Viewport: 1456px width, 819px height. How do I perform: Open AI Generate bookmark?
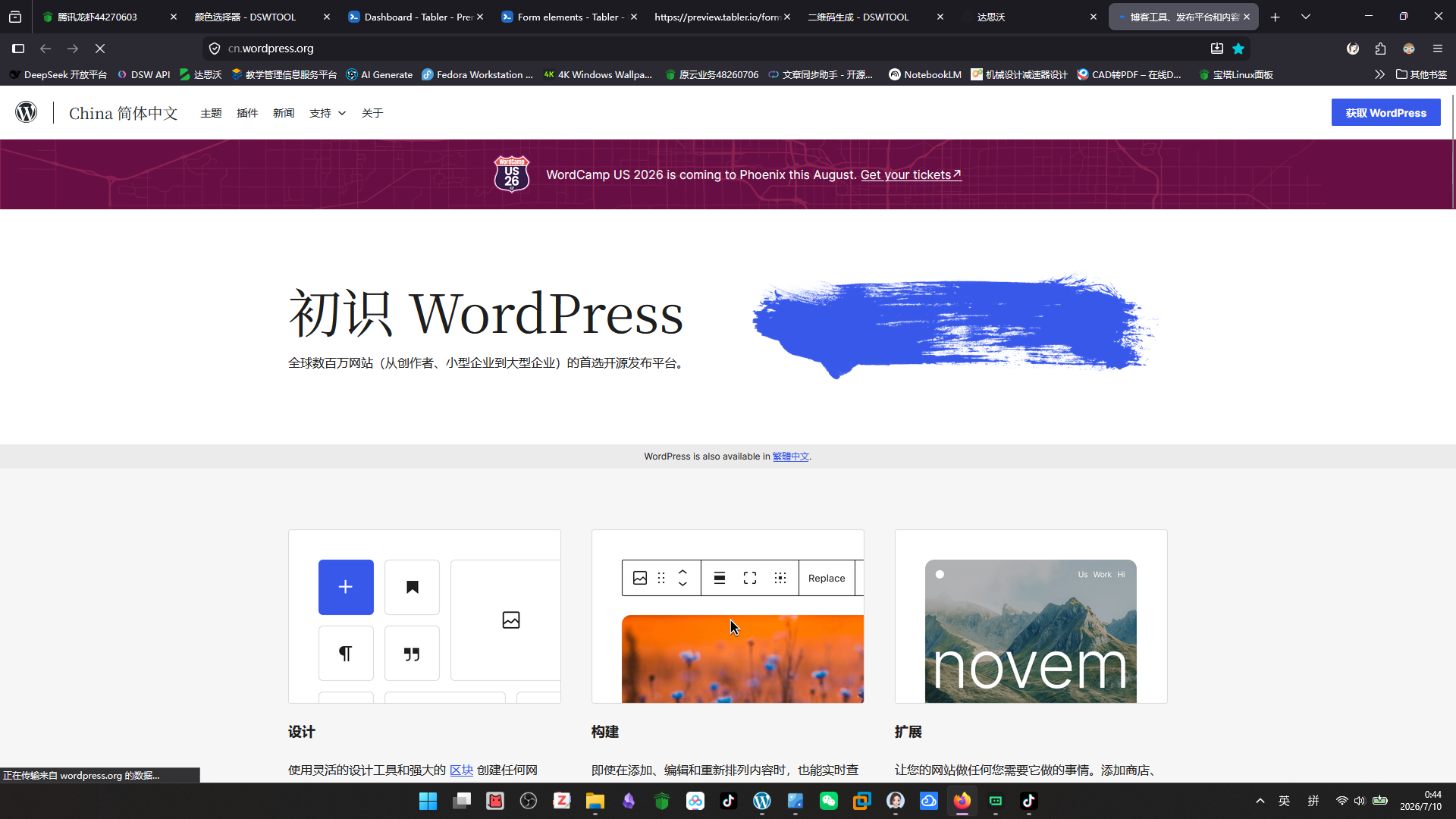click(x=379, y=74)
